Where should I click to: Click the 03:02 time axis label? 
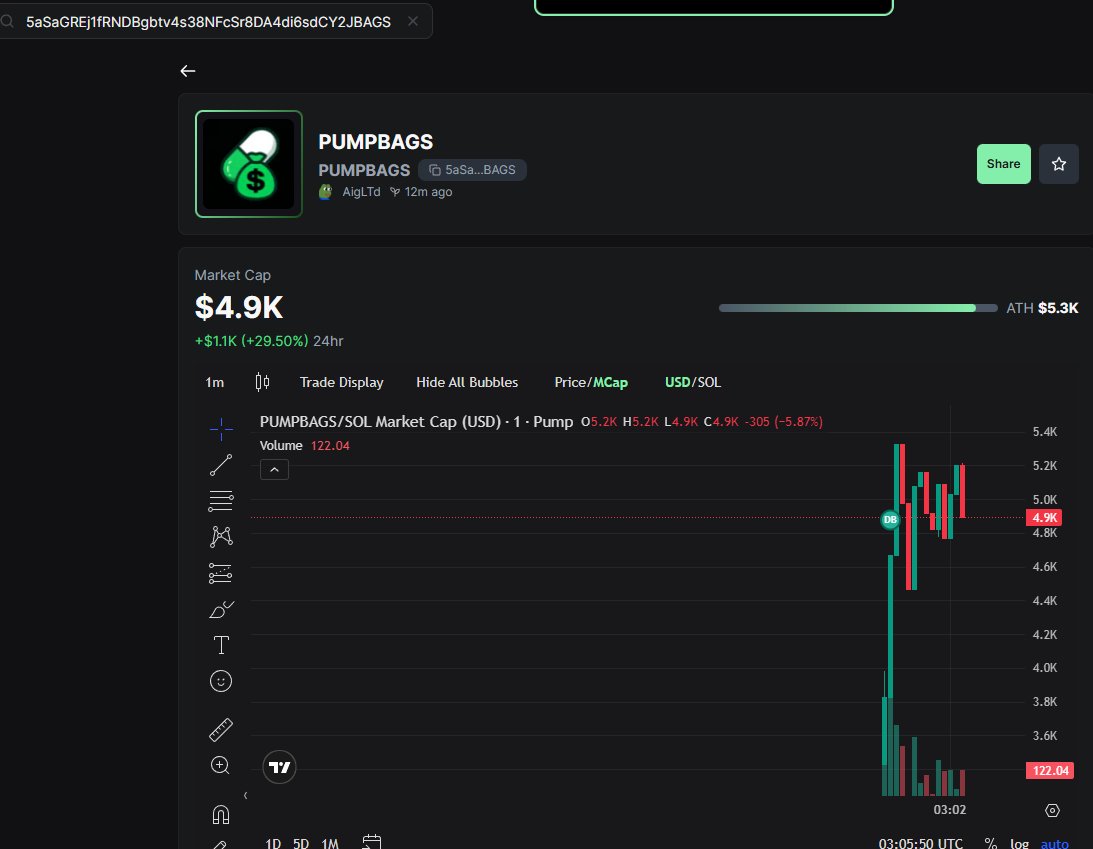(x=949, y=809)
